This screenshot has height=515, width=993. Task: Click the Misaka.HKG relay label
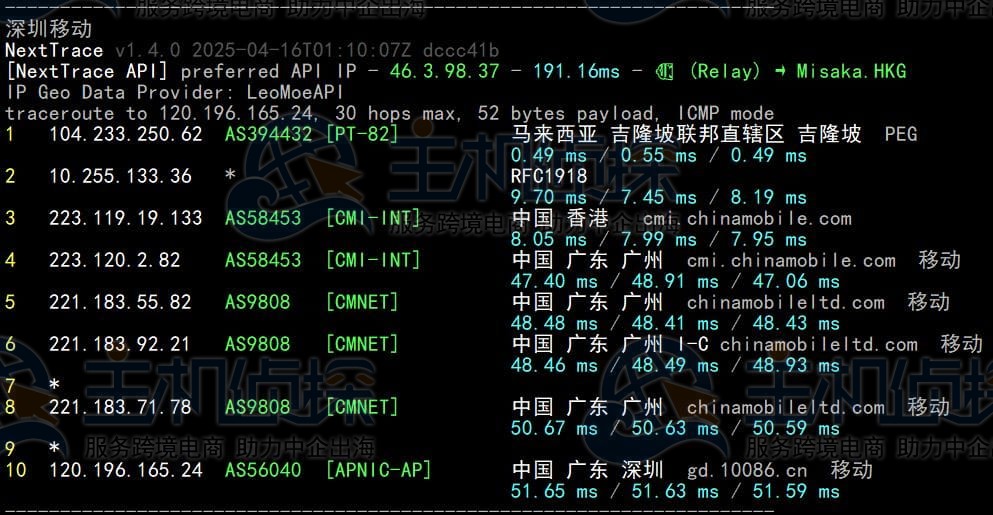(x=851, y=71)
